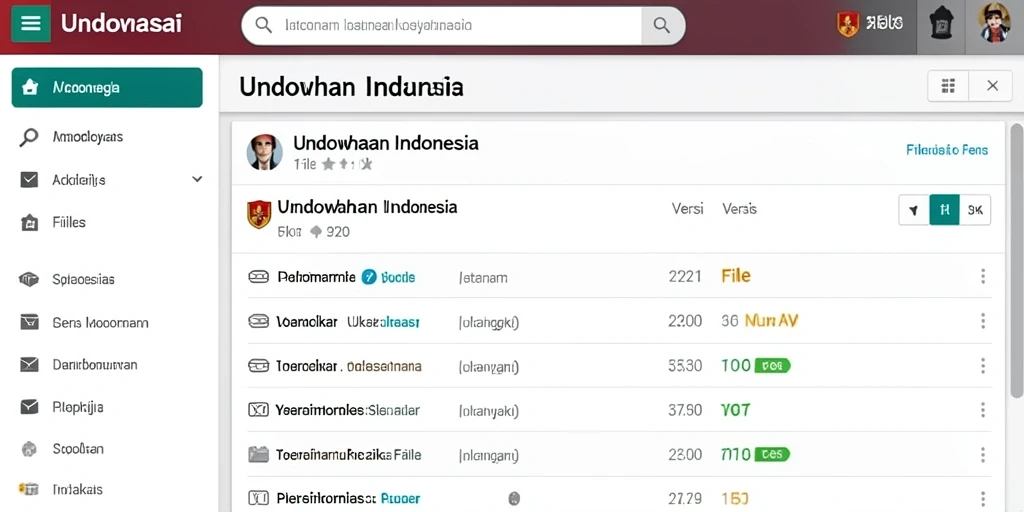This screenshot has height=512, width=1024.
Task: Sort by the Versis column header
Action: (739, 209)
